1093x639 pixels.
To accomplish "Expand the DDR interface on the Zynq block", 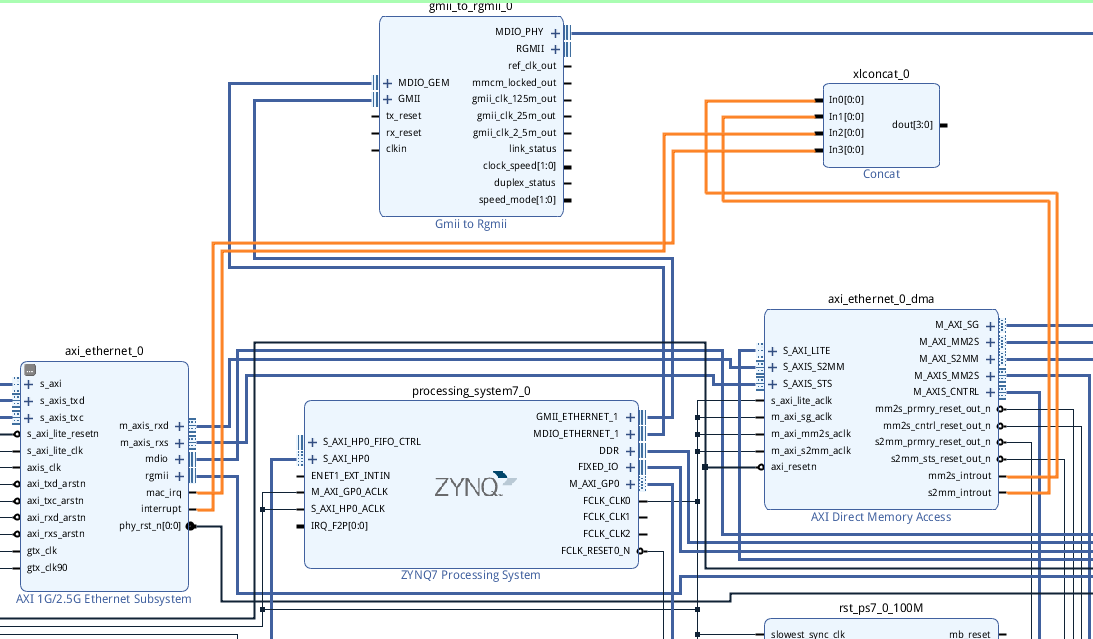I will pos(630,451).
